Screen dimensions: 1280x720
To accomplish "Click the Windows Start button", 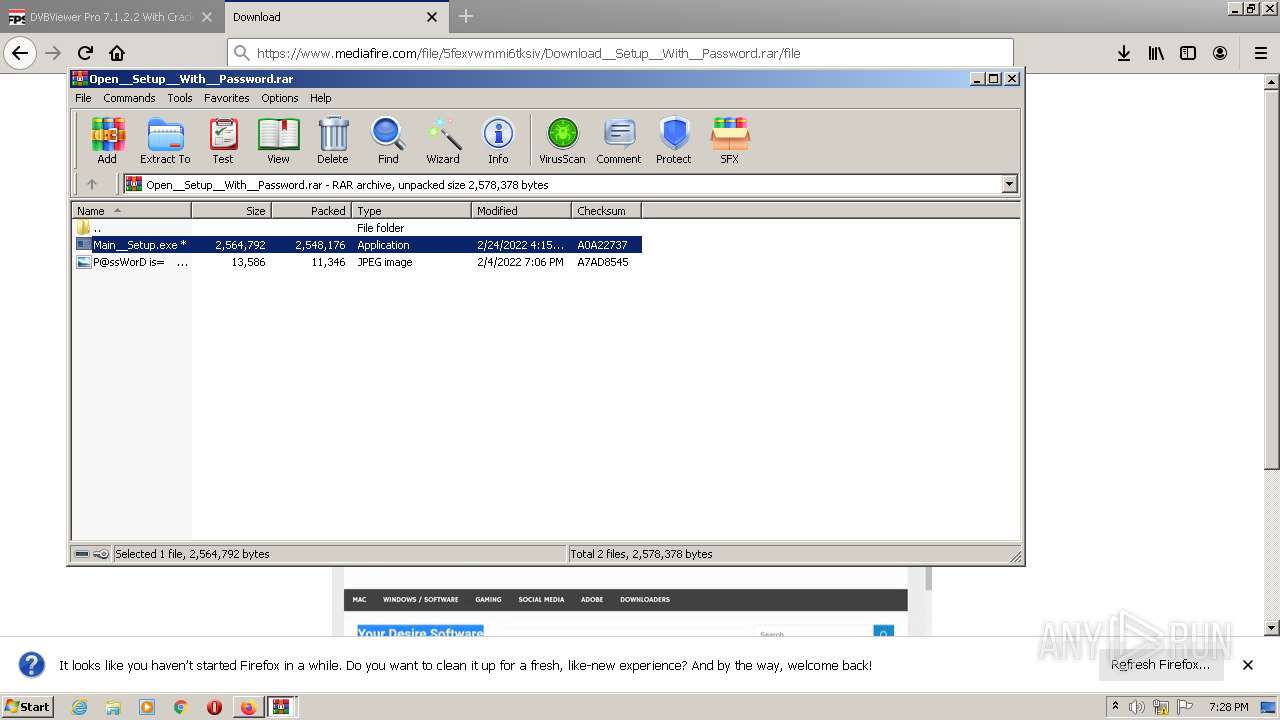I will 28,706.
